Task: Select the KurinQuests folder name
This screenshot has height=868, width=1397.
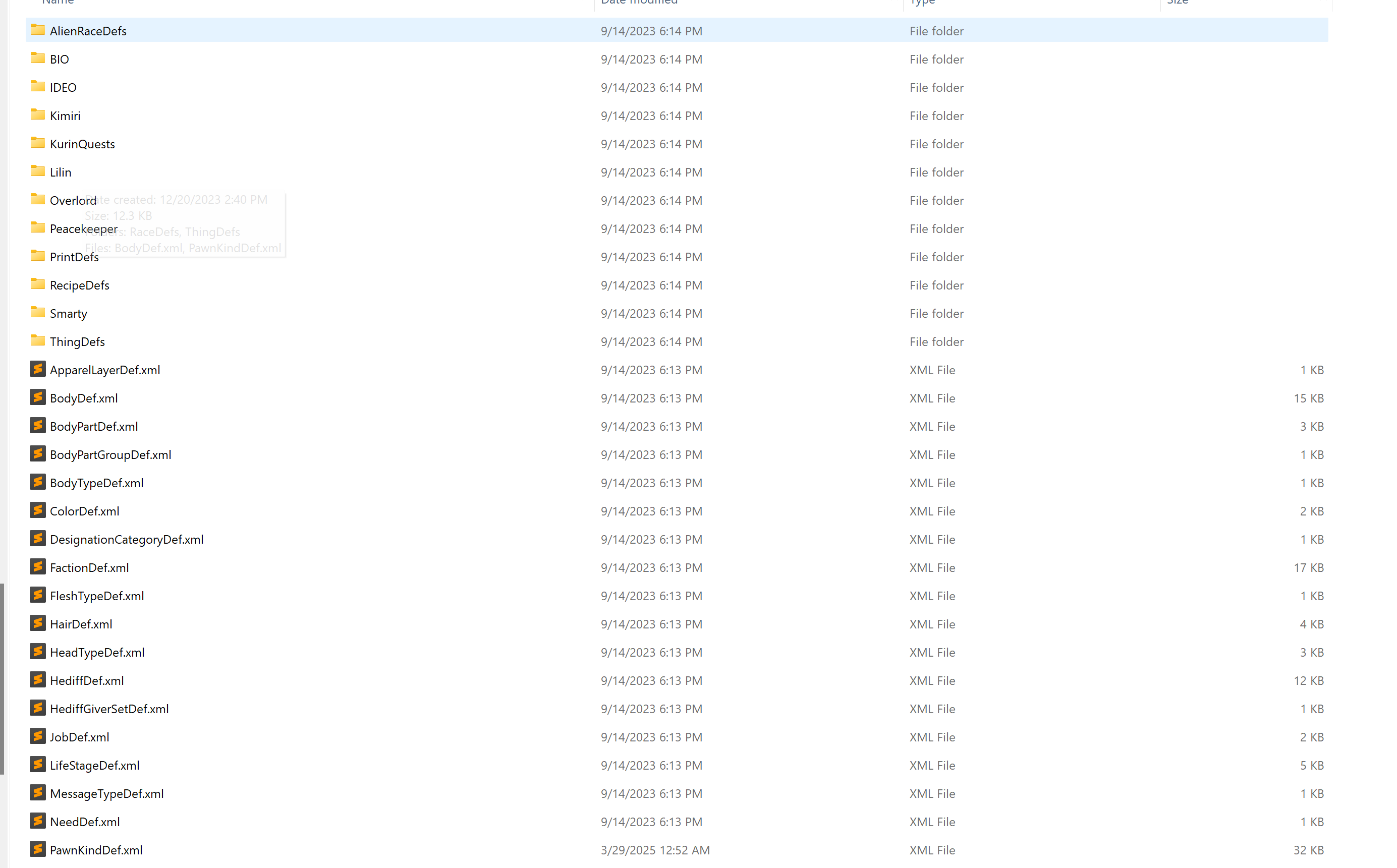Action: click(82, 144)
